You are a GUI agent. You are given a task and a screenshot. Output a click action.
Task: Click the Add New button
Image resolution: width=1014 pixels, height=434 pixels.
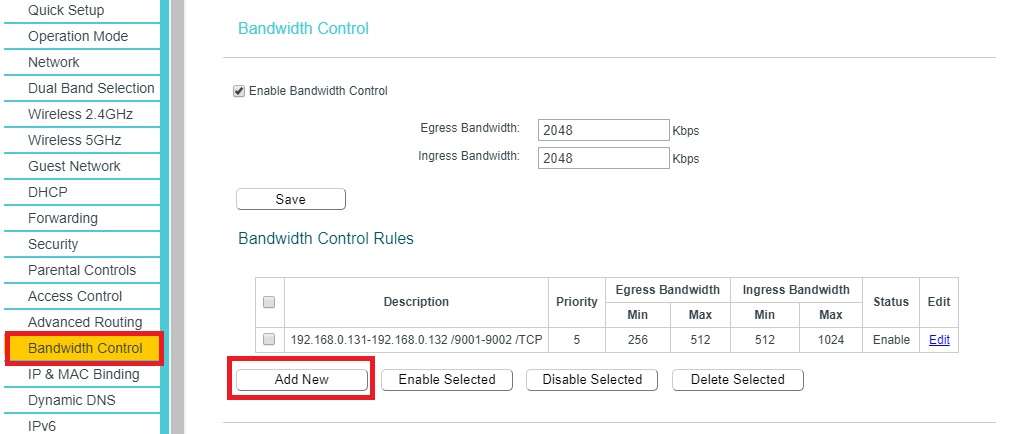[x=302, y=380]
